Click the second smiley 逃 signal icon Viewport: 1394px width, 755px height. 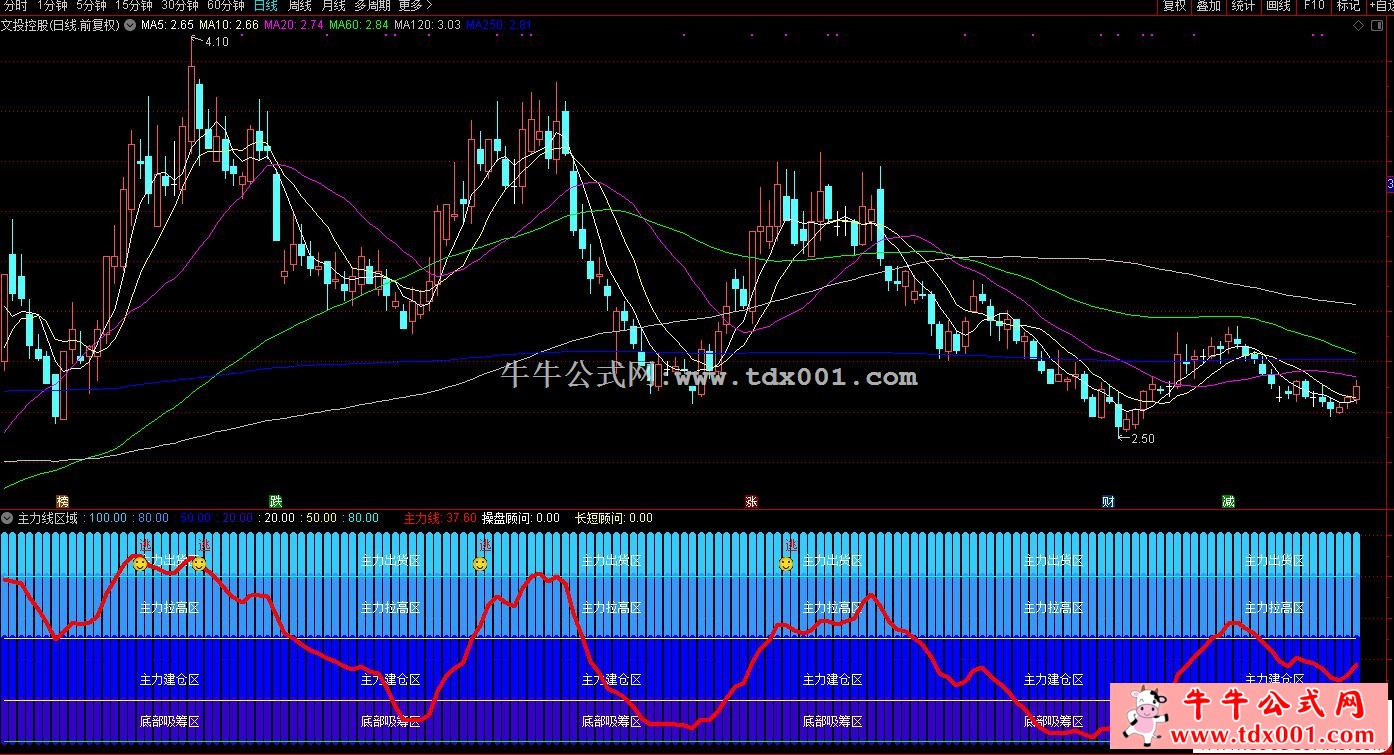pyautogui.click(x=199, y=564)
